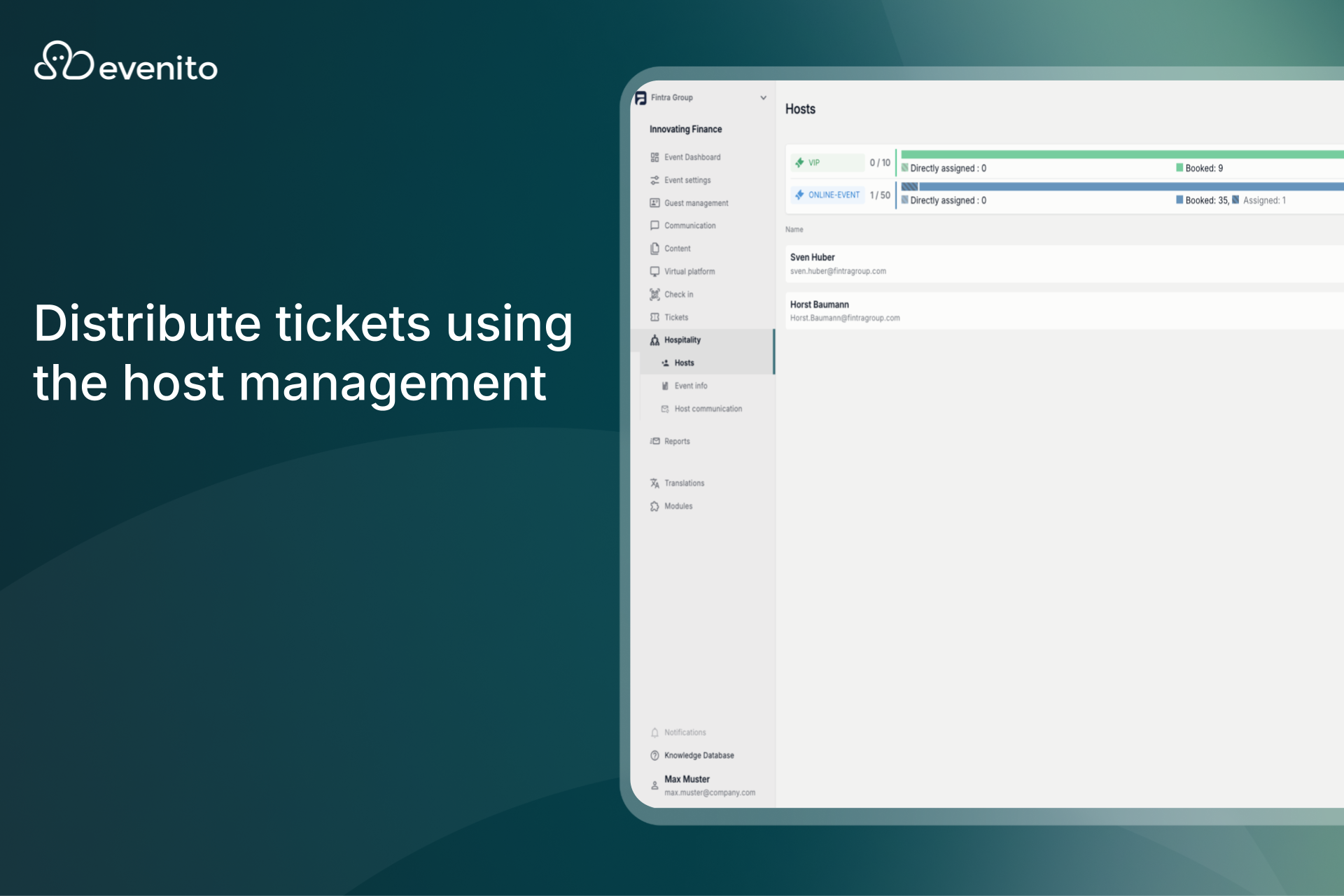Click the hatched Assigned: 1 legend swatch
This screenshot has height=896, width=1344.
[1235, 200]
